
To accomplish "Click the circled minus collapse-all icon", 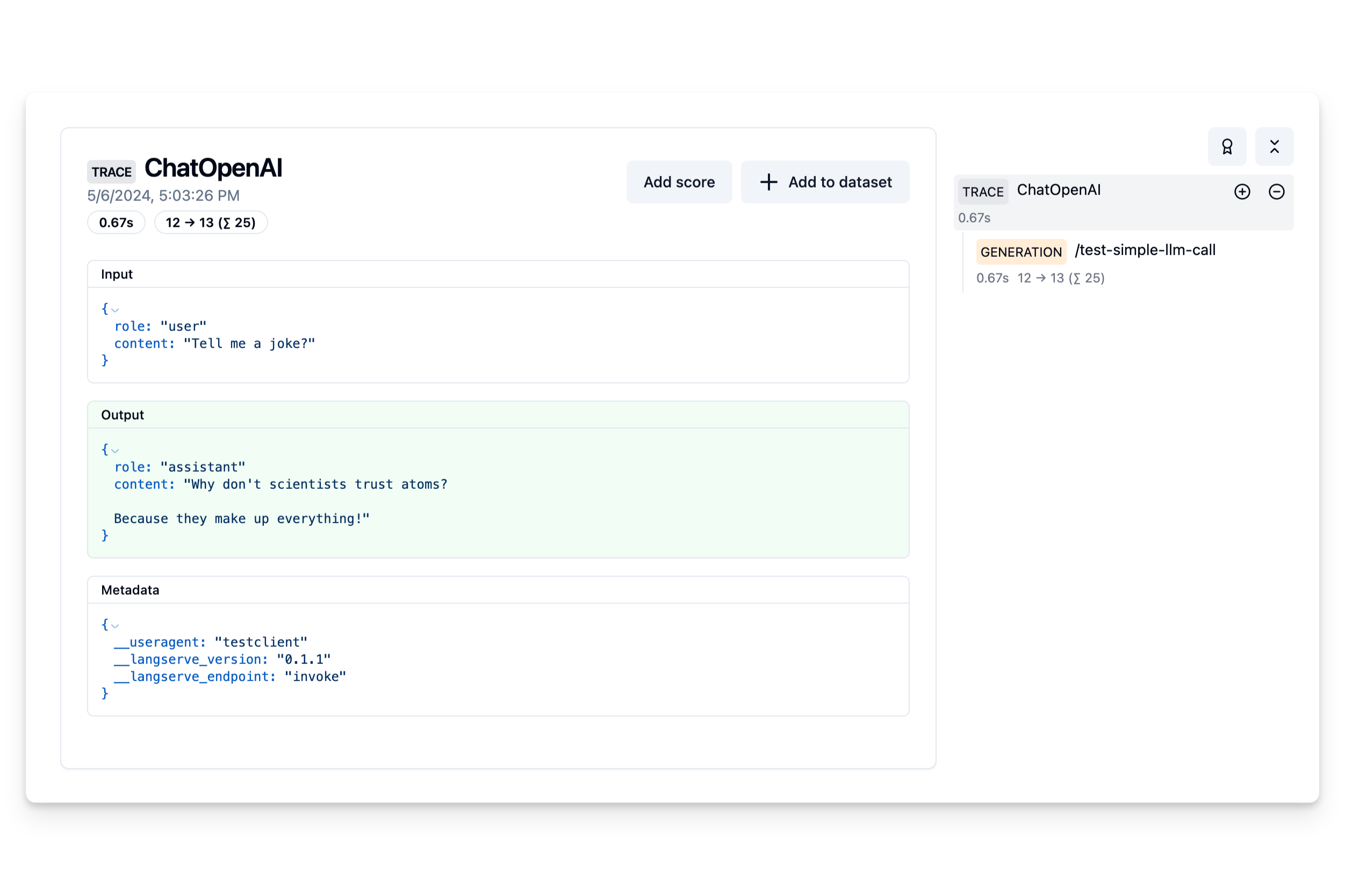I will tap(1276, 191).
